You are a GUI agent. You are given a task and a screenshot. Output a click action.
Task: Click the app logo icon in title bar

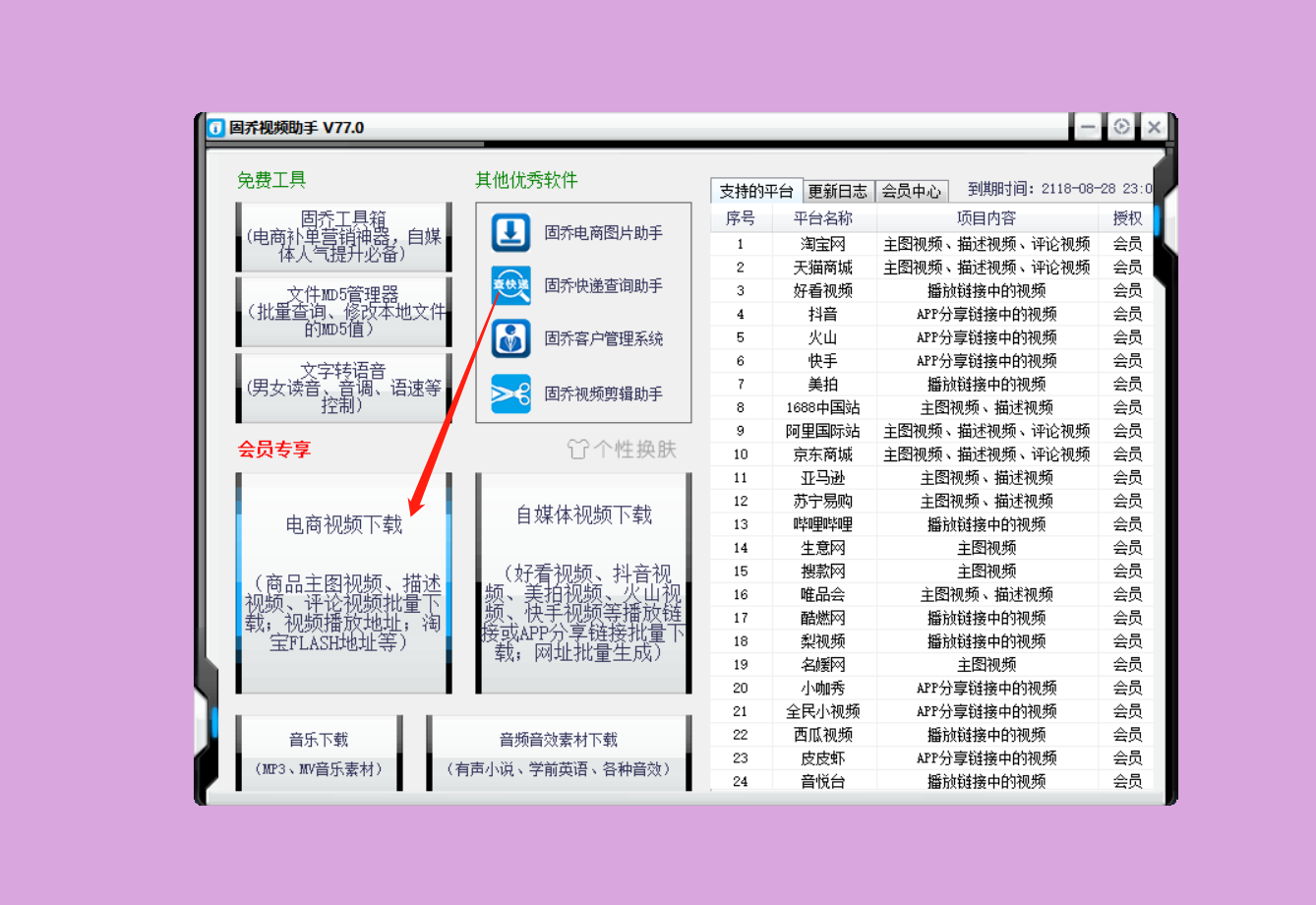pyautogui.click(x=215, y=128)
